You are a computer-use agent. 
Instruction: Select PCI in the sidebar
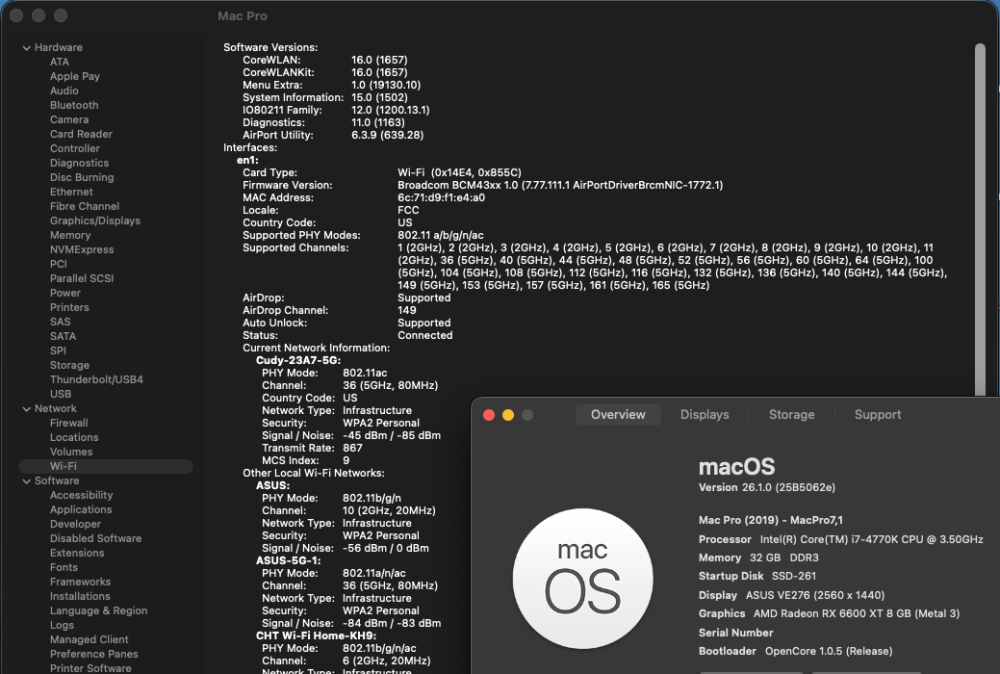(58, 264)
